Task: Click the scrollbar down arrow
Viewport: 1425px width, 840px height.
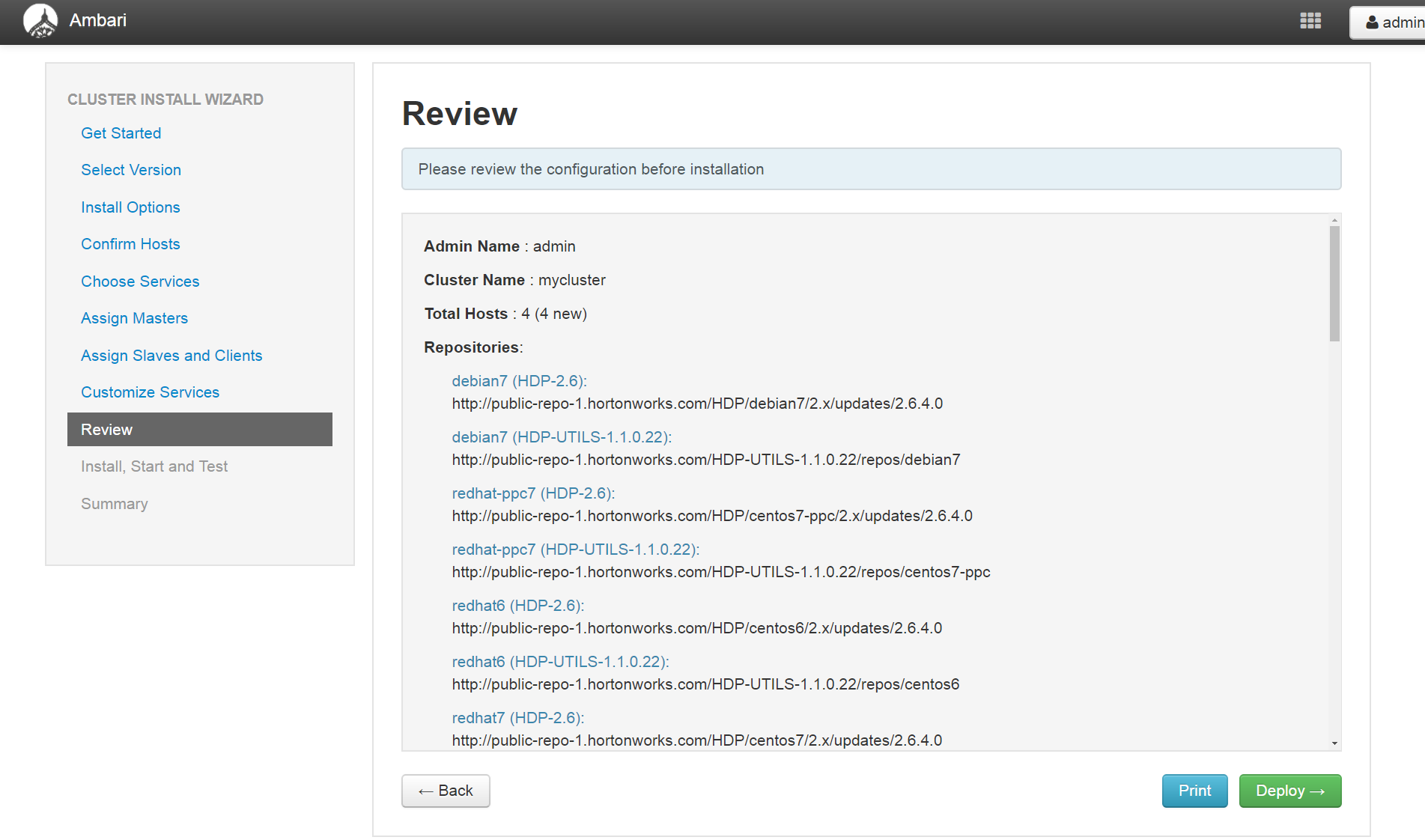Action: click(1334, 743)
